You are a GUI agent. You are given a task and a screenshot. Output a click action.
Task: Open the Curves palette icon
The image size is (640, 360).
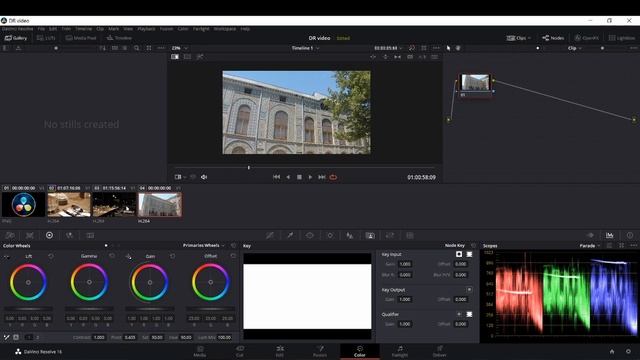(270, 236)
